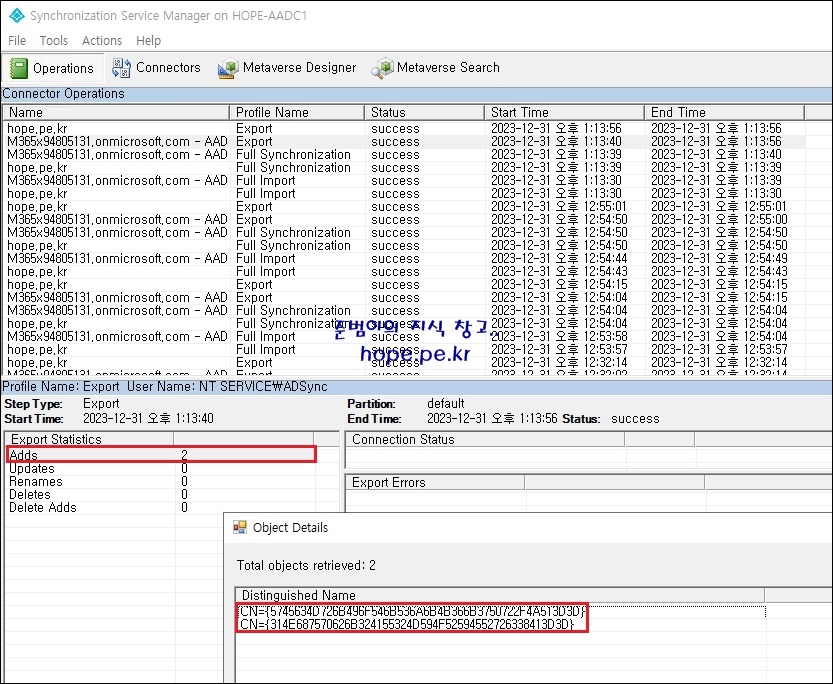Select the Updates statistic row
This screenshot has width=833, height=684.
[x=161, y=468]
